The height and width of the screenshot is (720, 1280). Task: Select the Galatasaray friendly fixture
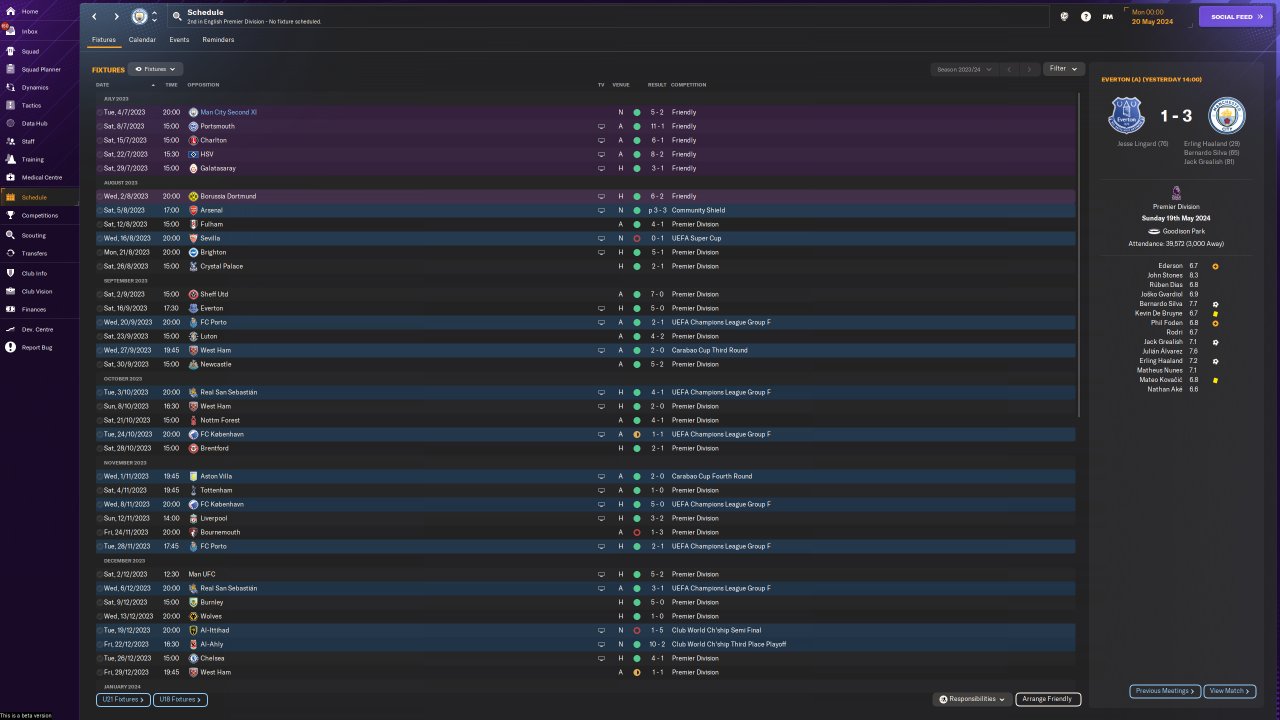(586, 168)
